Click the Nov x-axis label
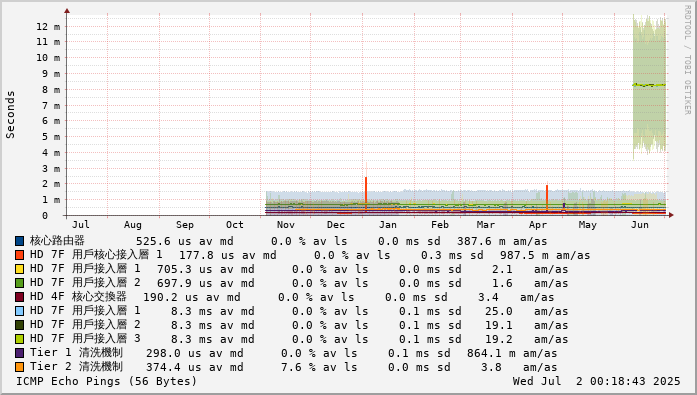Image resolution: width=697 pixels, height=395 pixels. click(286, 225)
